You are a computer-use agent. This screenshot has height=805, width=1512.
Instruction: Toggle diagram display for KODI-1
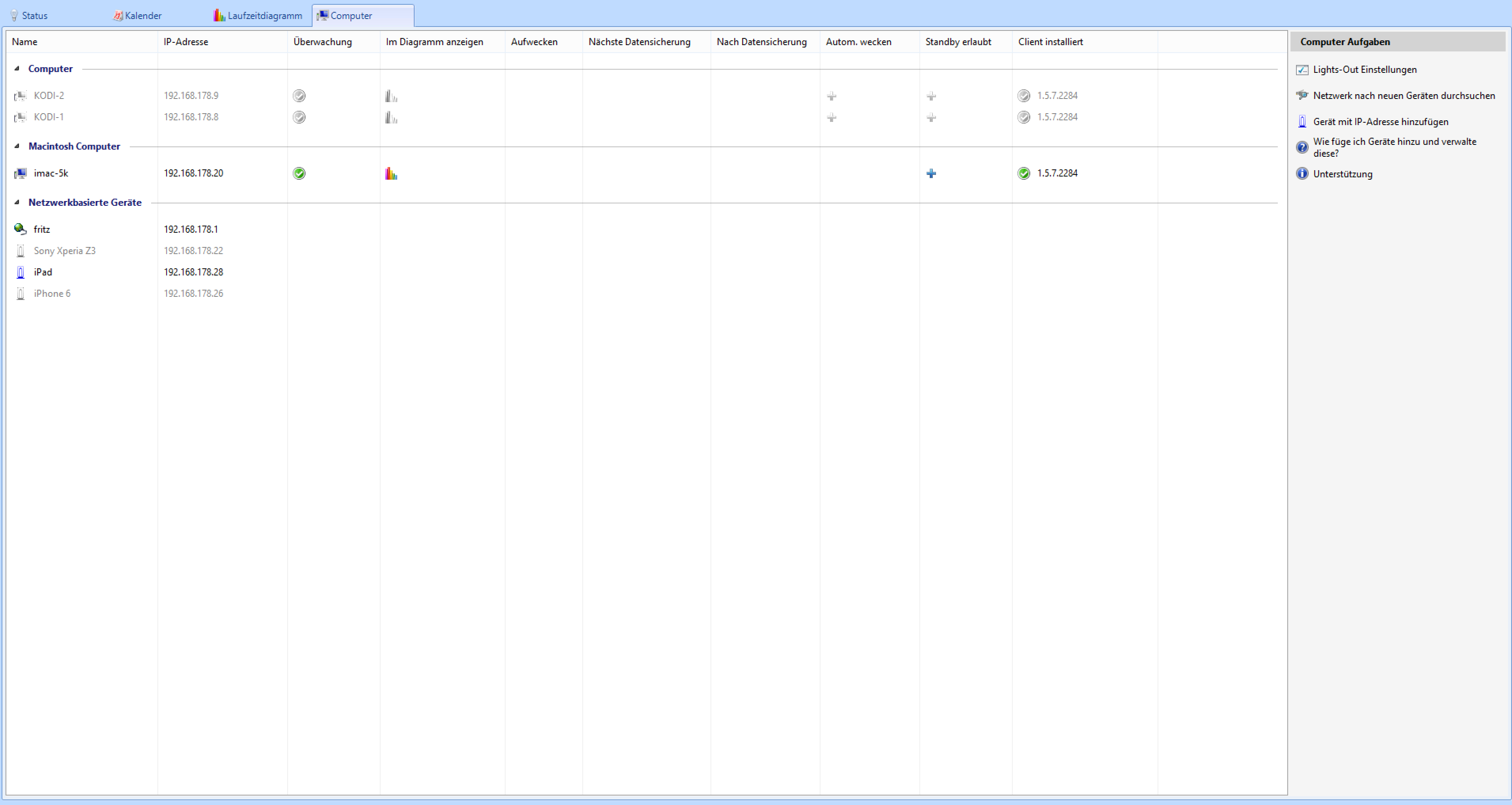(391, 118)
